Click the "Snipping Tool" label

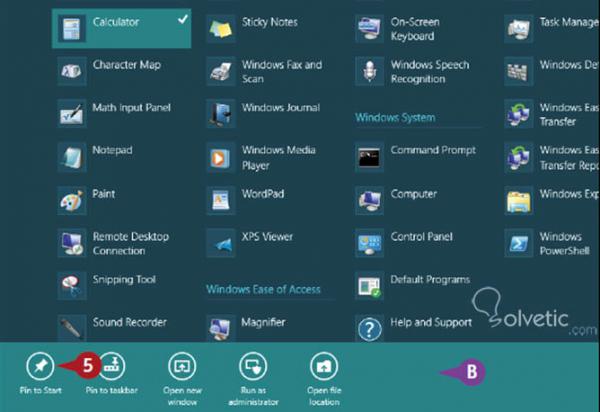(124, 280)
